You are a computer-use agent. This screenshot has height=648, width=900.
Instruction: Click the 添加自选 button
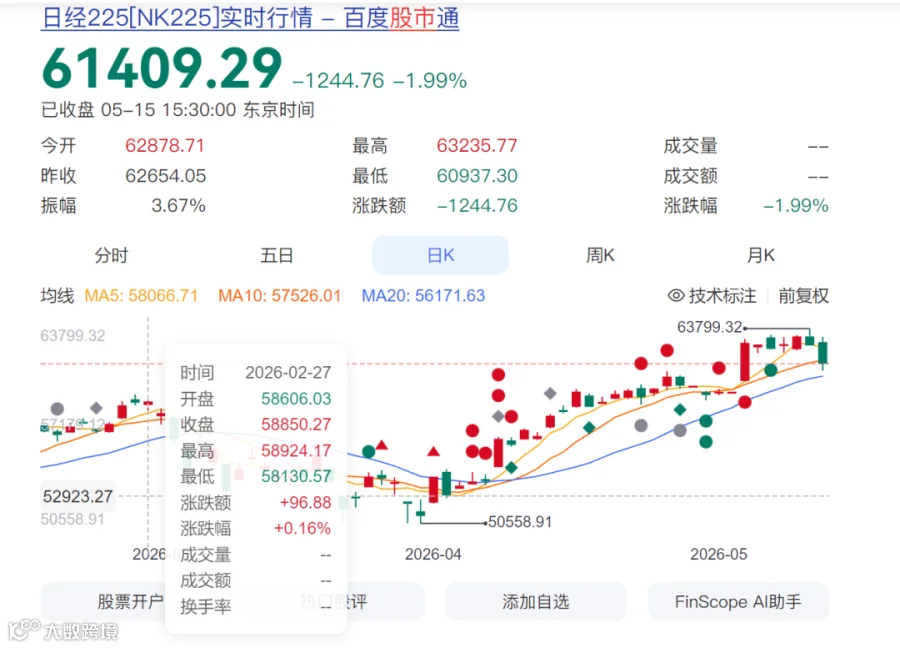[x=536, y=602]
